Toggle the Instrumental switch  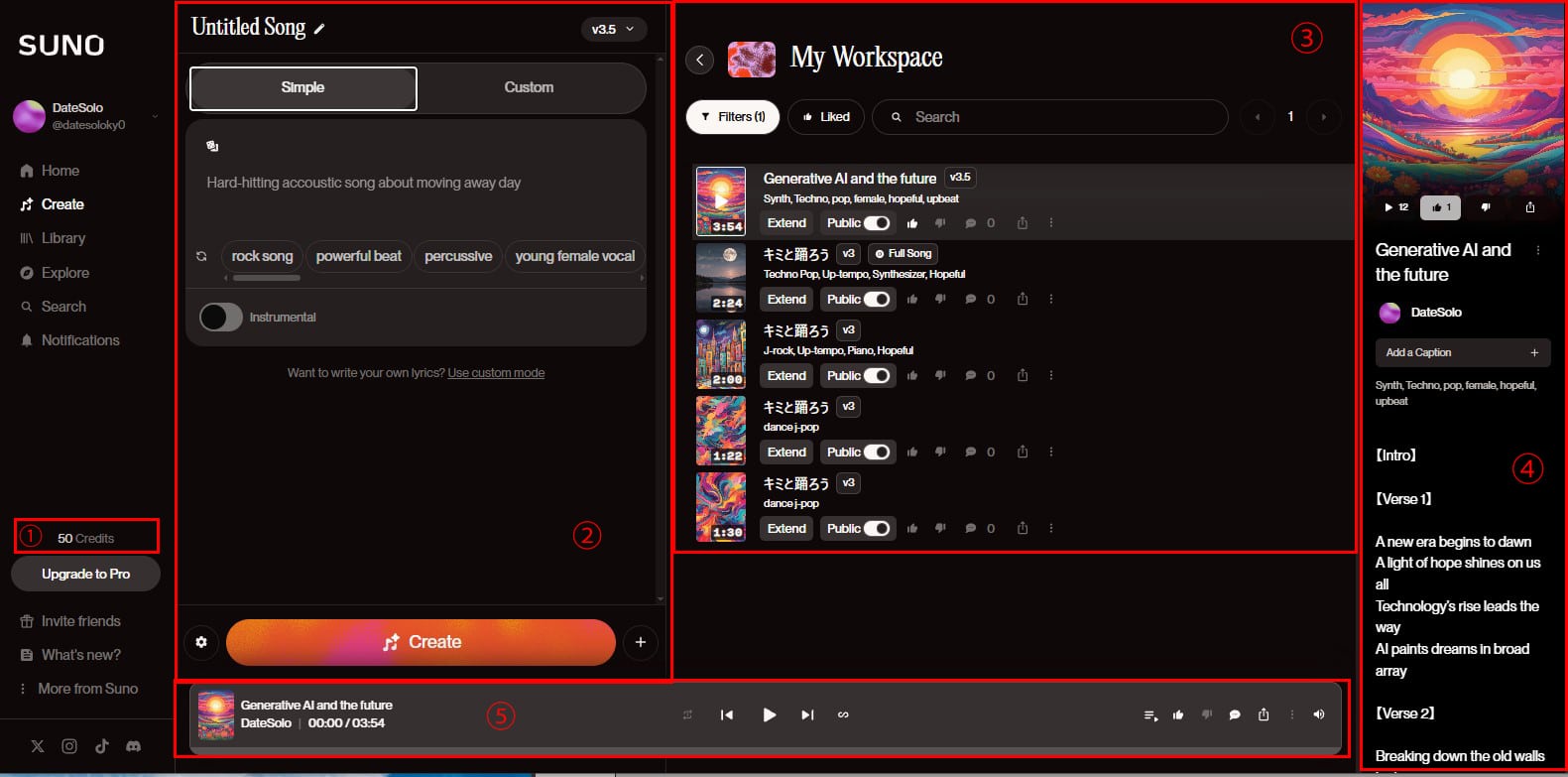click(221, 317)
